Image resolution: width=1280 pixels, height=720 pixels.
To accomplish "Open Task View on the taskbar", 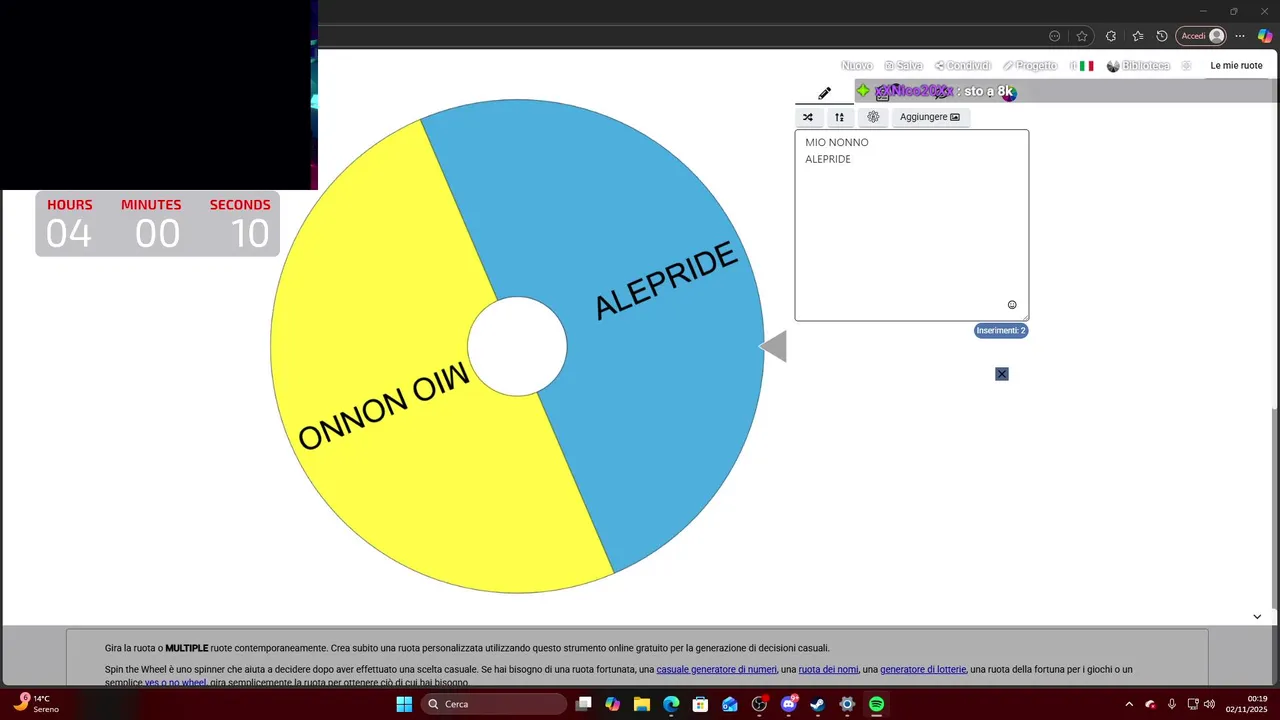I will point(584,704).
